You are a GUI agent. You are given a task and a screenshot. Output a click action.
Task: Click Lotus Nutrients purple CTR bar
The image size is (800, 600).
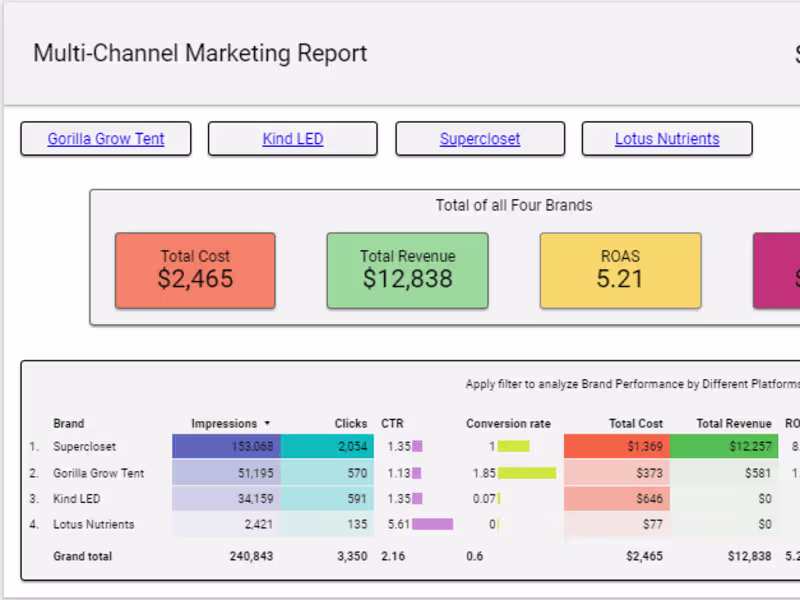[x=433, y=524]
